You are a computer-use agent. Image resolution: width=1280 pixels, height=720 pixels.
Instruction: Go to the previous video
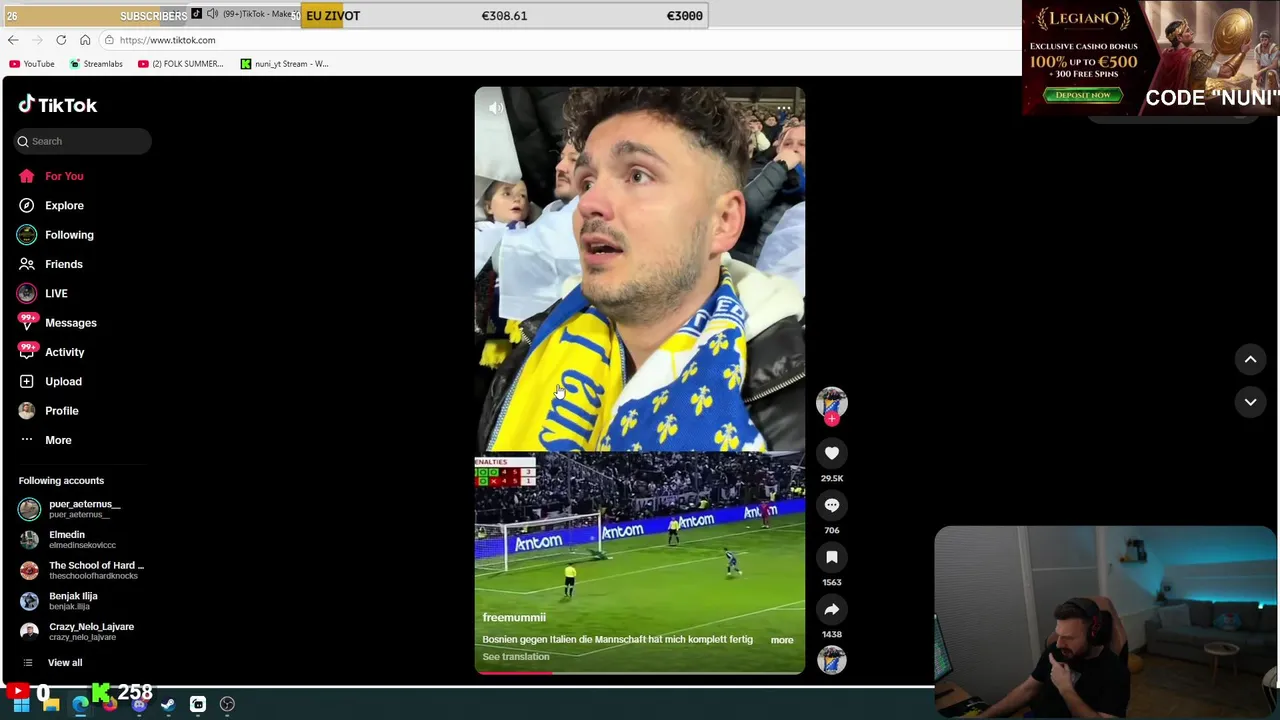(x=1250, y=359)
